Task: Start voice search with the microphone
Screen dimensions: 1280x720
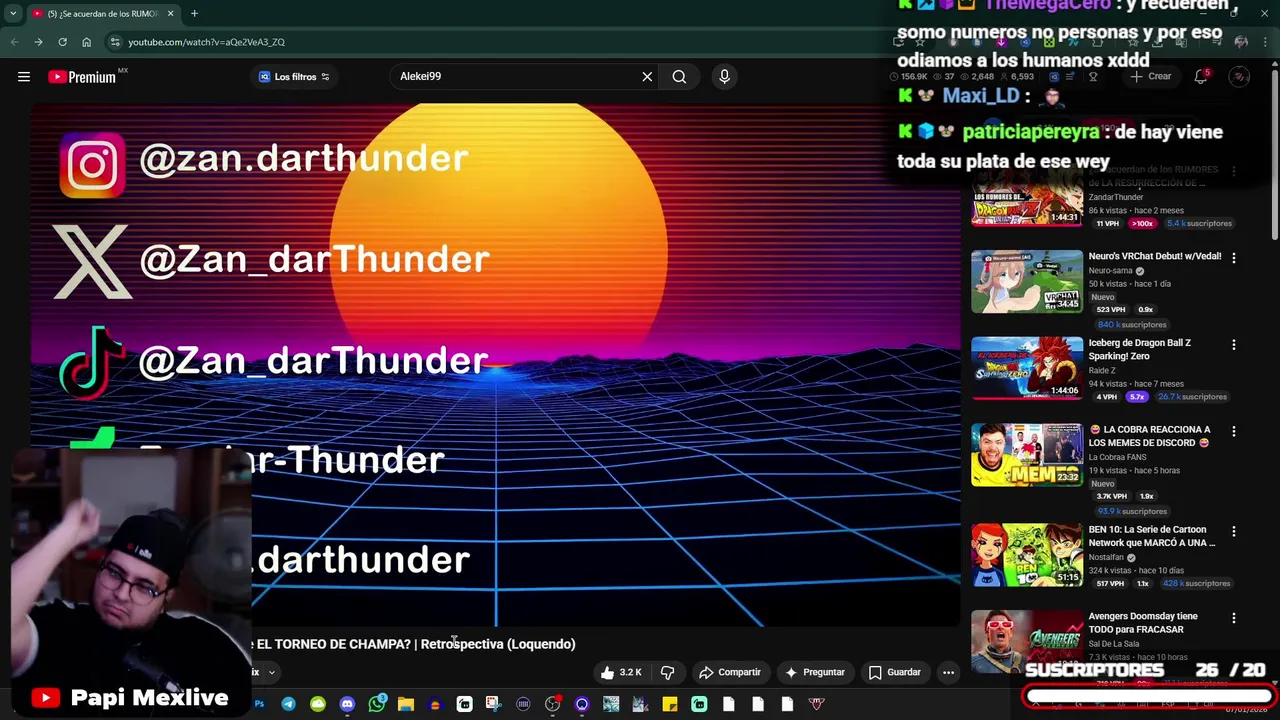Action: (x=725, y=77)
